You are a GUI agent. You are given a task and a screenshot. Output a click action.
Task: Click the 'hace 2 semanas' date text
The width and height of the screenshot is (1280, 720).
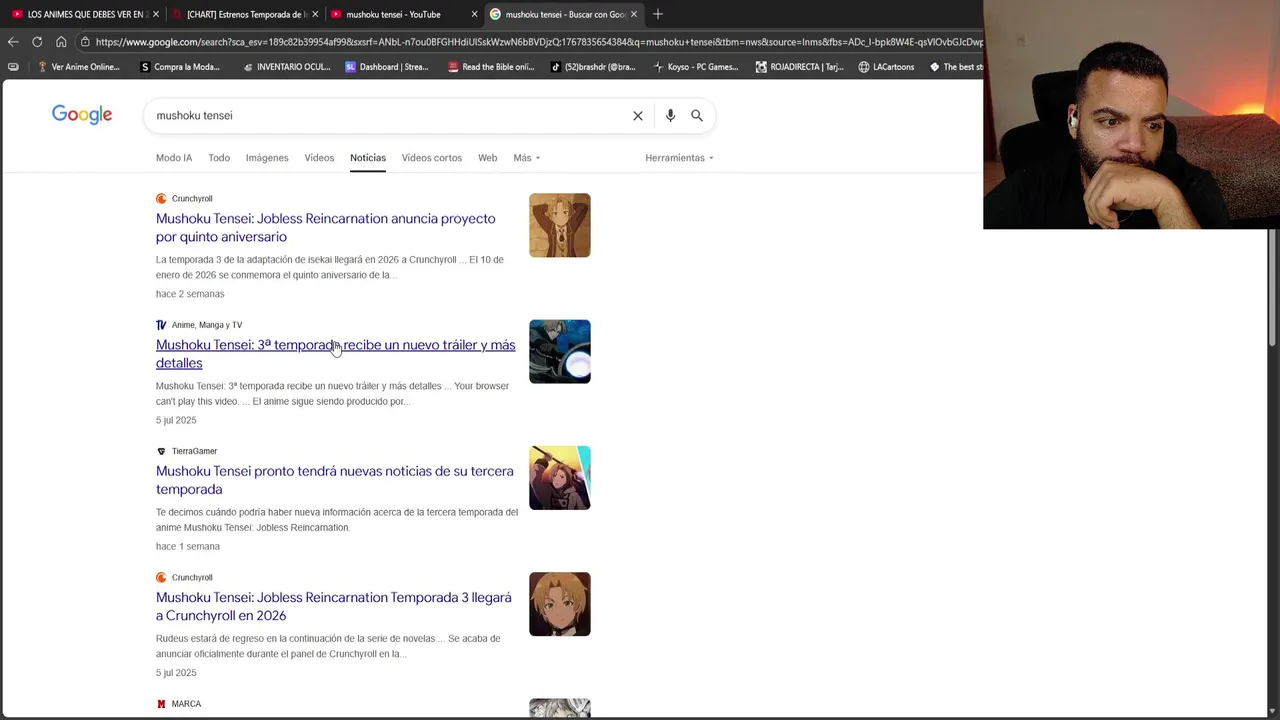coord(190,294)
